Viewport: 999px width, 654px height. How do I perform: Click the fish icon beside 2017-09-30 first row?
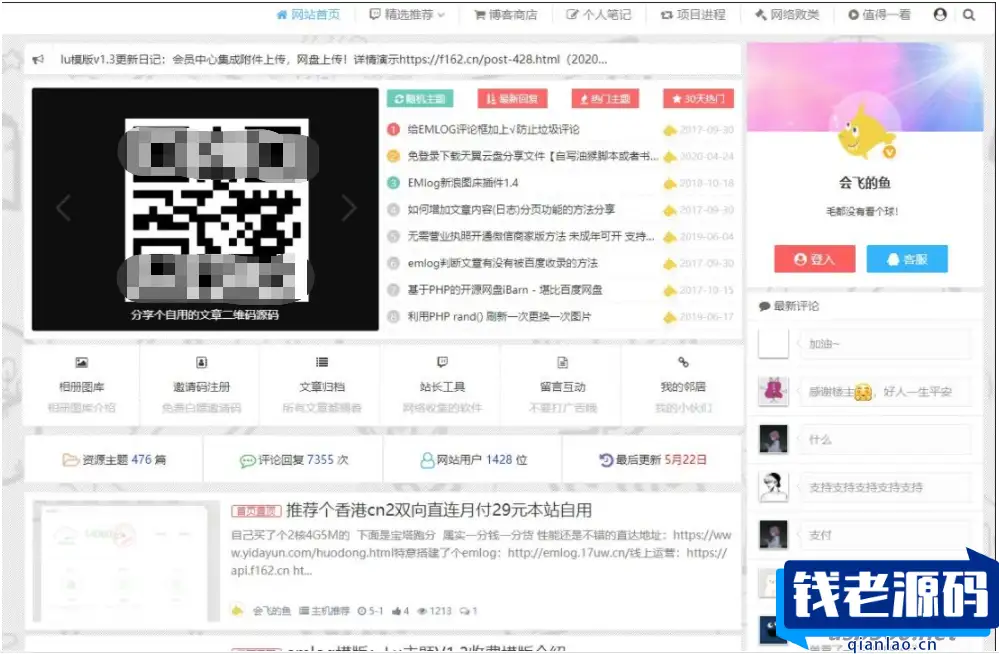point(670,130)
